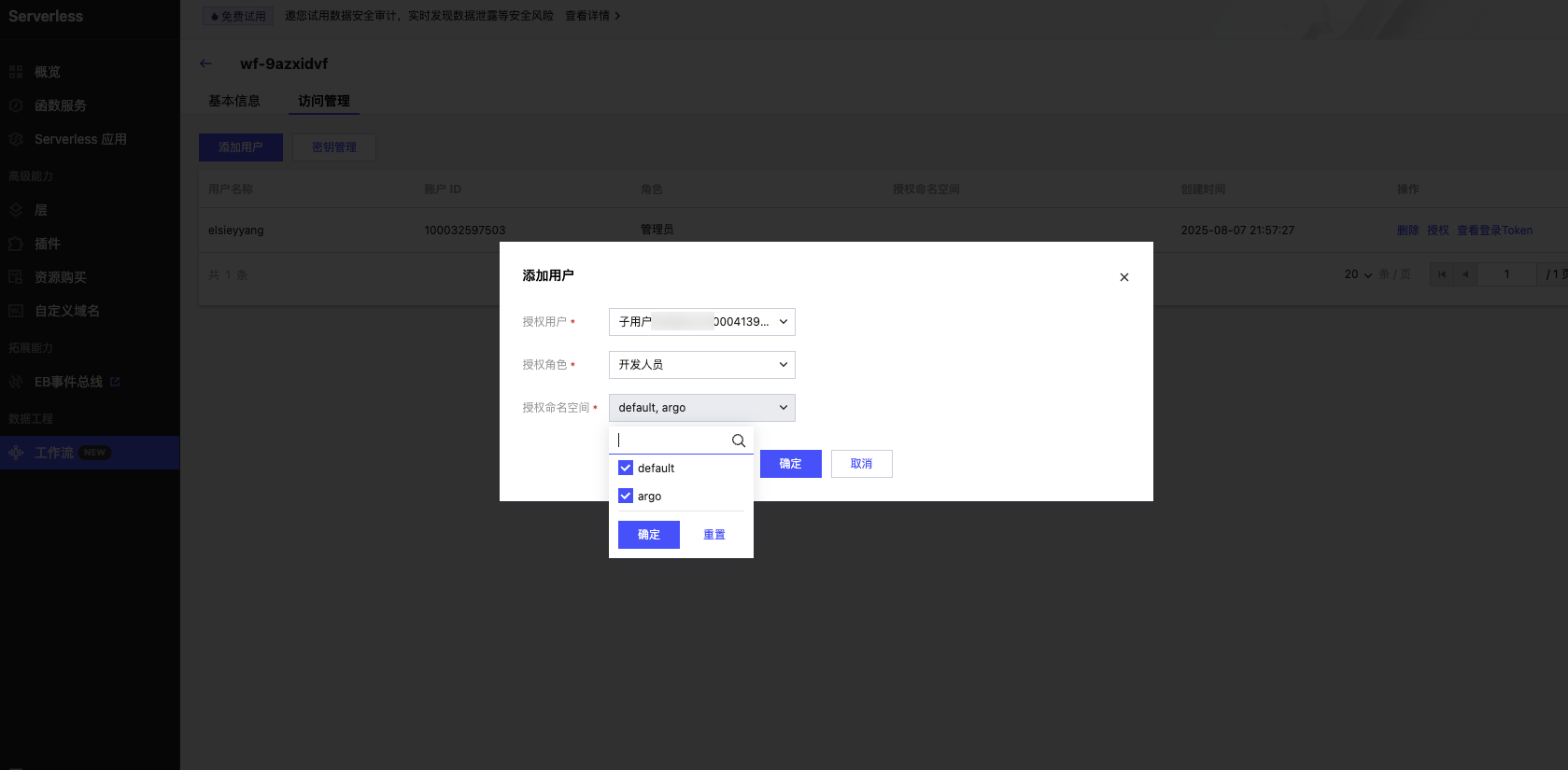Go back using the arrow beside wf-9azxidvf
The image size is (1568, 770).
pos(205,63)
